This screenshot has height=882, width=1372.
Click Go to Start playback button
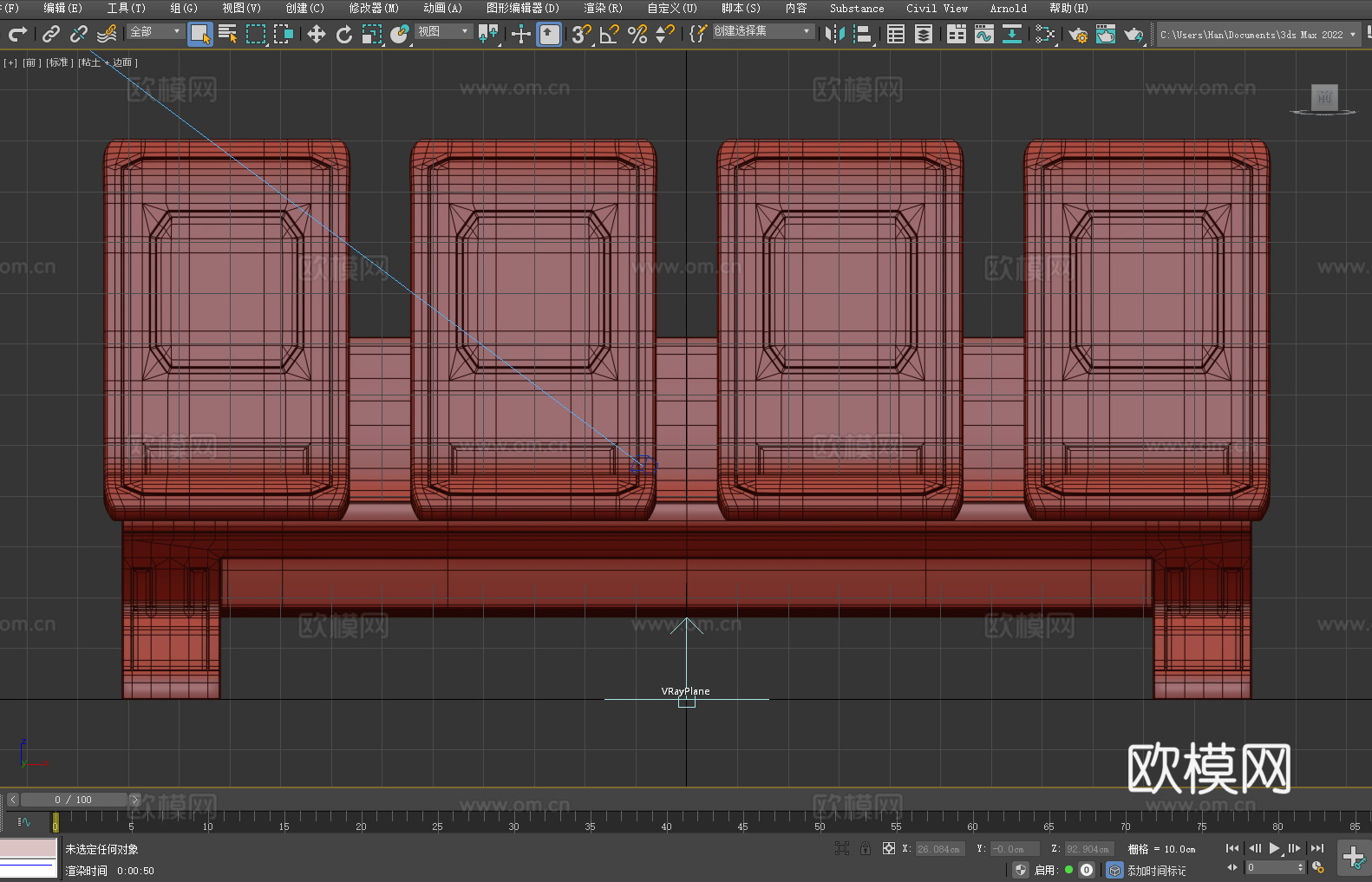[1232, 848]
